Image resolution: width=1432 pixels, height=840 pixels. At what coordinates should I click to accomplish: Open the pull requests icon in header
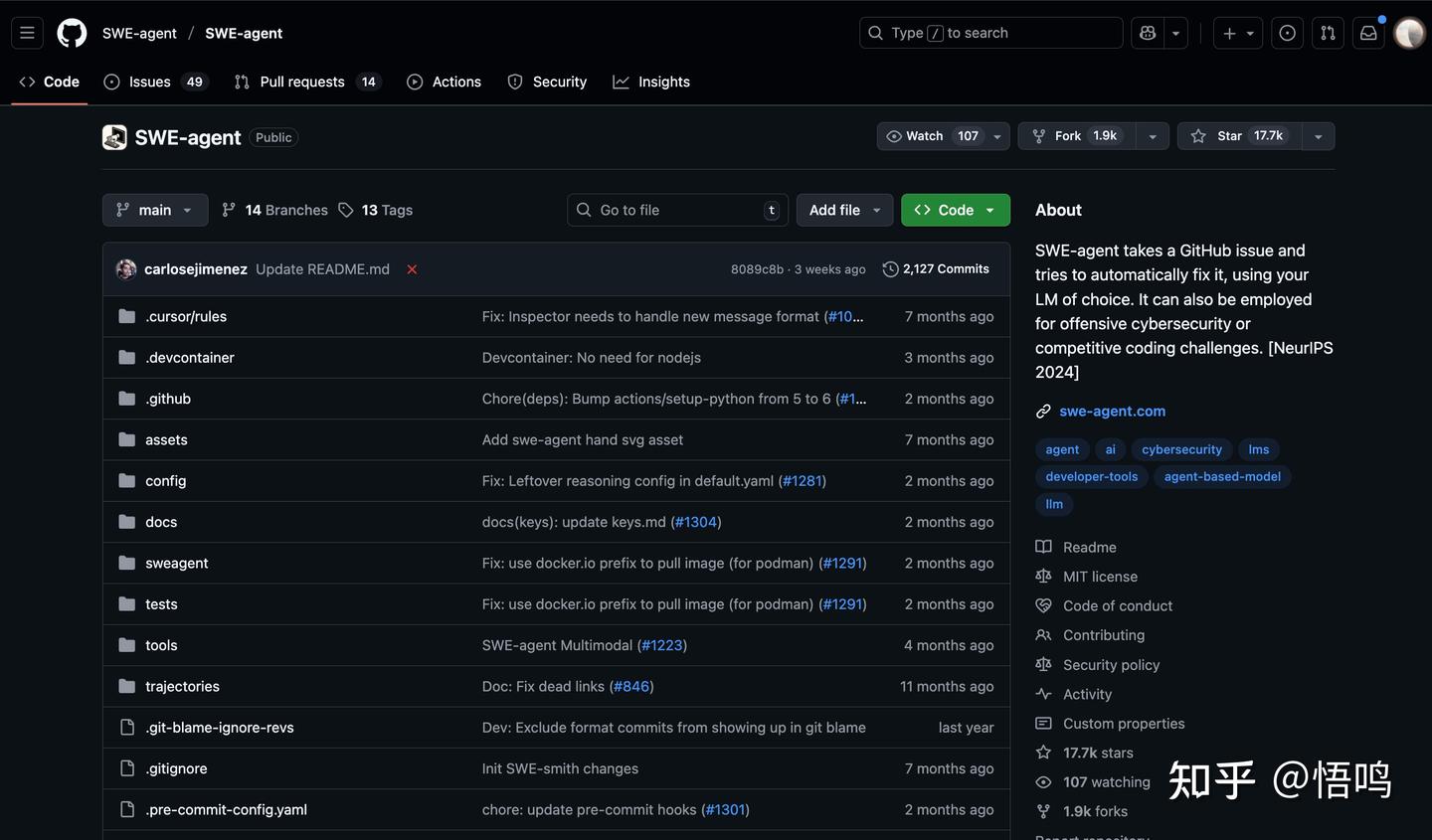[1328, 33]
